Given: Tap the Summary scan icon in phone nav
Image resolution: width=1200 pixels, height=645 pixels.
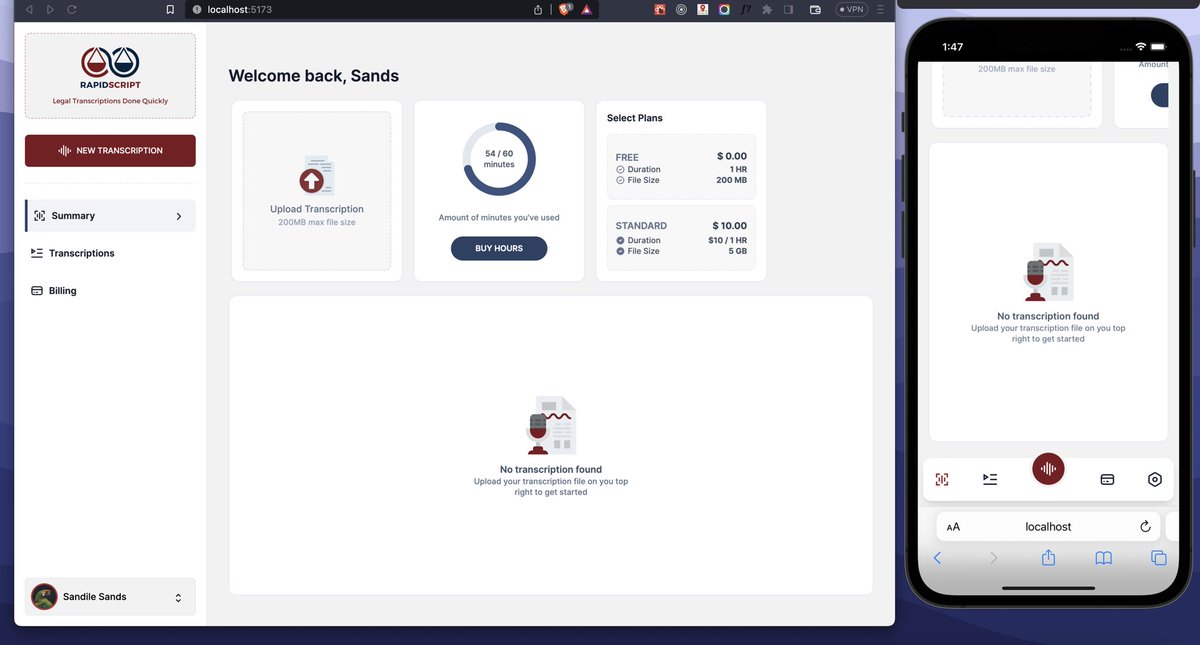Looking at the screenshot, I should [941, 479].
